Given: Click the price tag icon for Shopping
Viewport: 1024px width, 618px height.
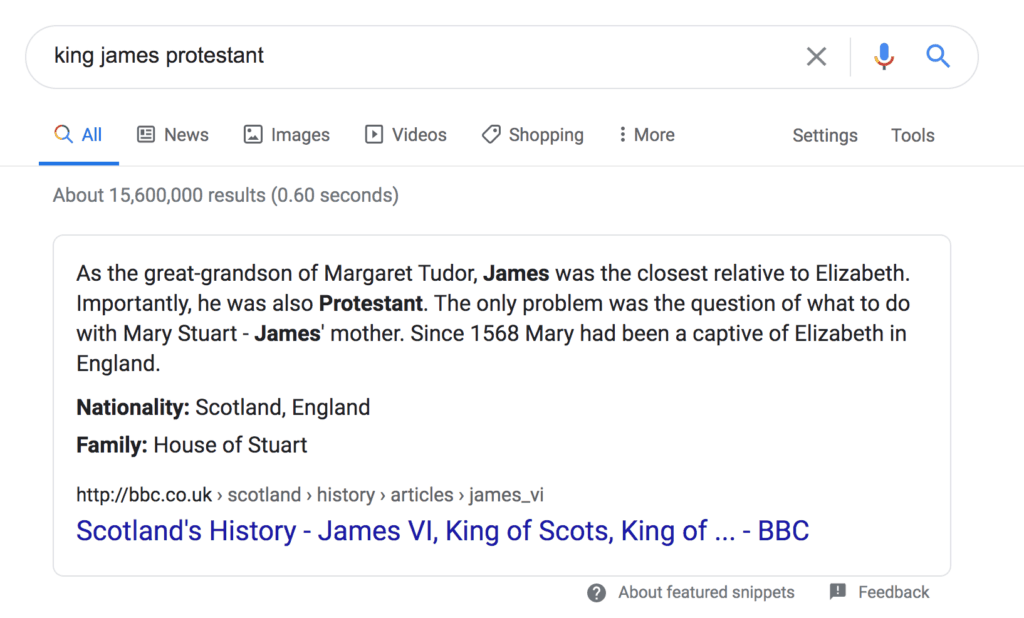Looking at the screenshot, I should [491, 135].
